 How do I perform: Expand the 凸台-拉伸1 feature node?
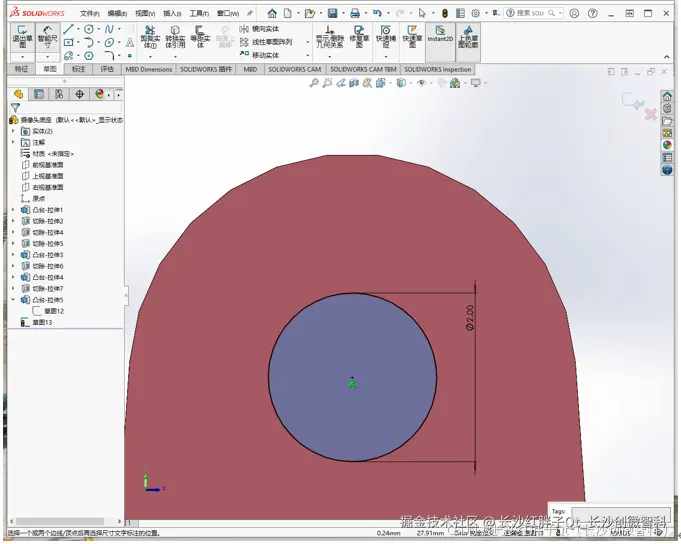point(13,210)
